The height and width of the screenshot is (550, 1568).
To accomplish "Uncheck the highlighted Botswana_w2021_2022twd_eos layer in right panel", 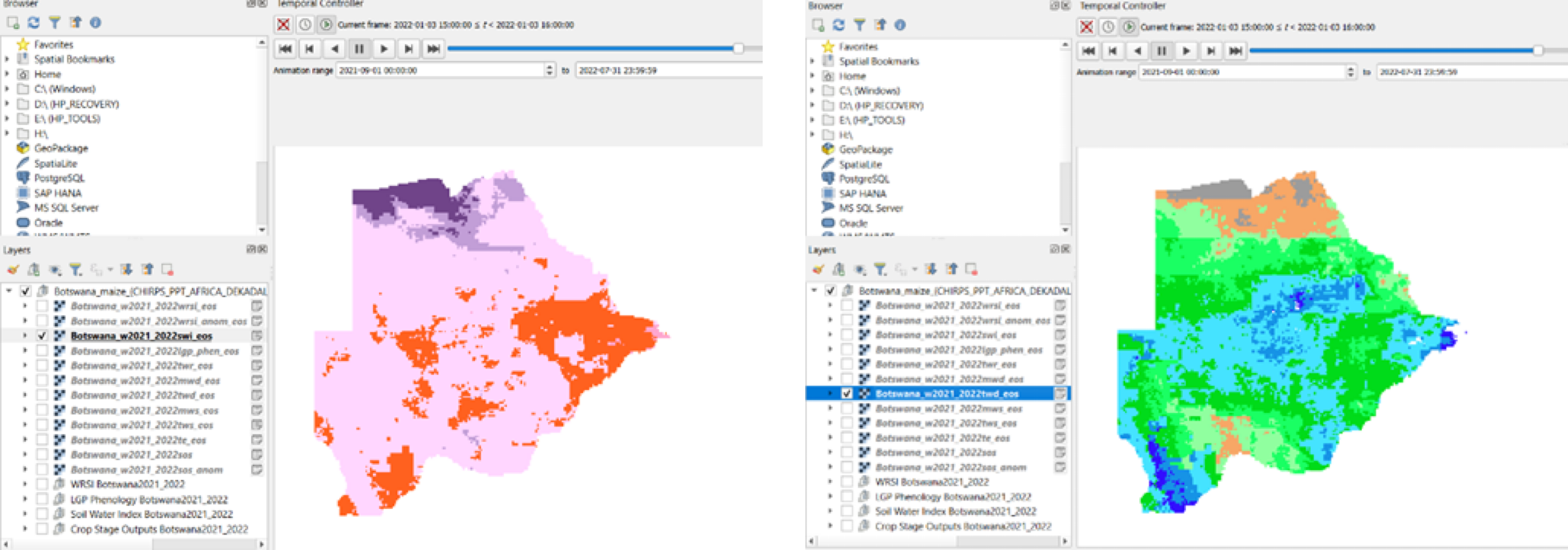I will point(846,394).
